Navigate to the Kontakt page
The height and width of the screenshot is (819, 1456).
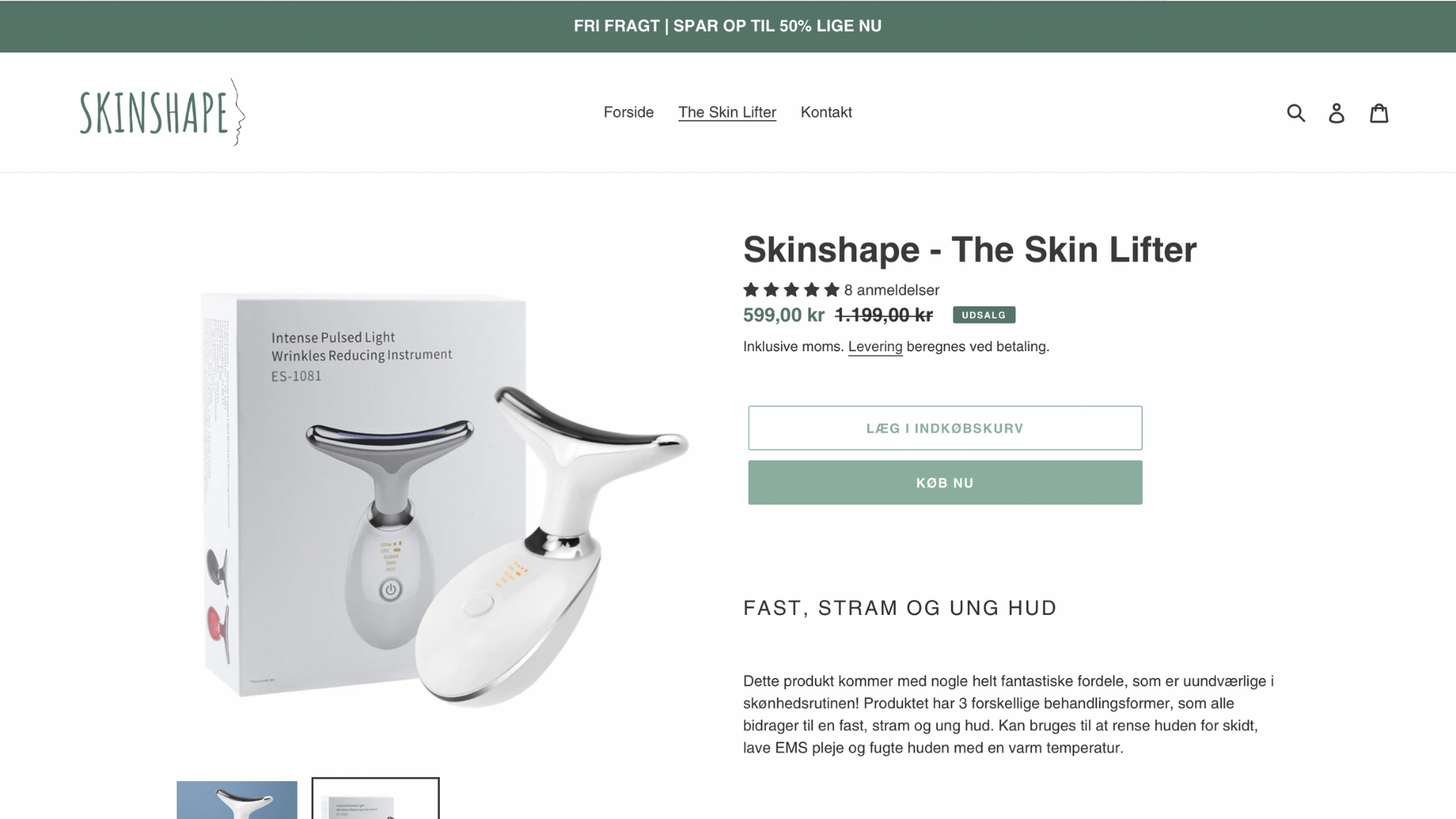click(826, 112)
